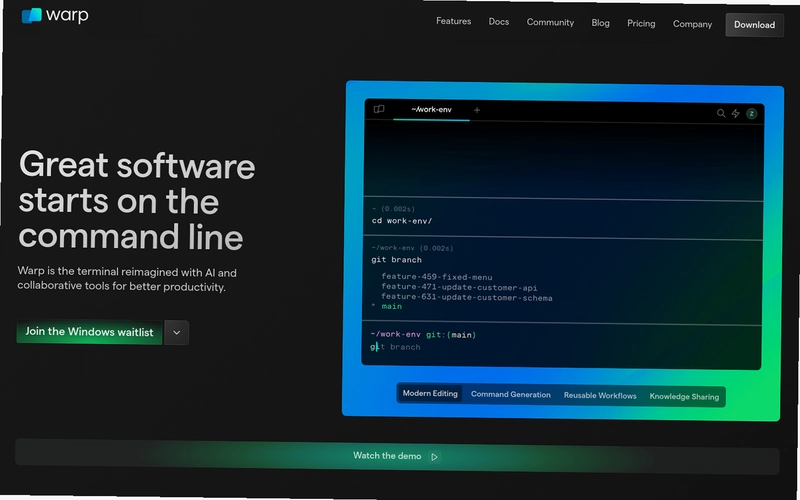
Task: Click the Watch the demo bar
Action: click(397, 456)
